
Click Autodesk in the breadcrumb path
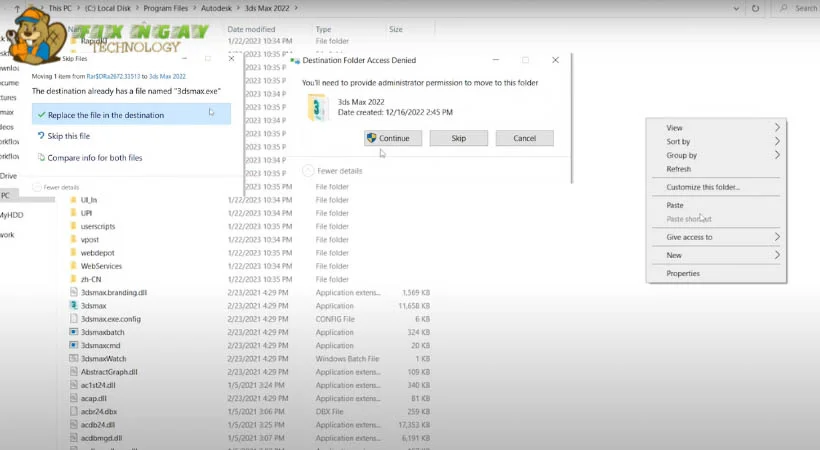tap(216, 8)
